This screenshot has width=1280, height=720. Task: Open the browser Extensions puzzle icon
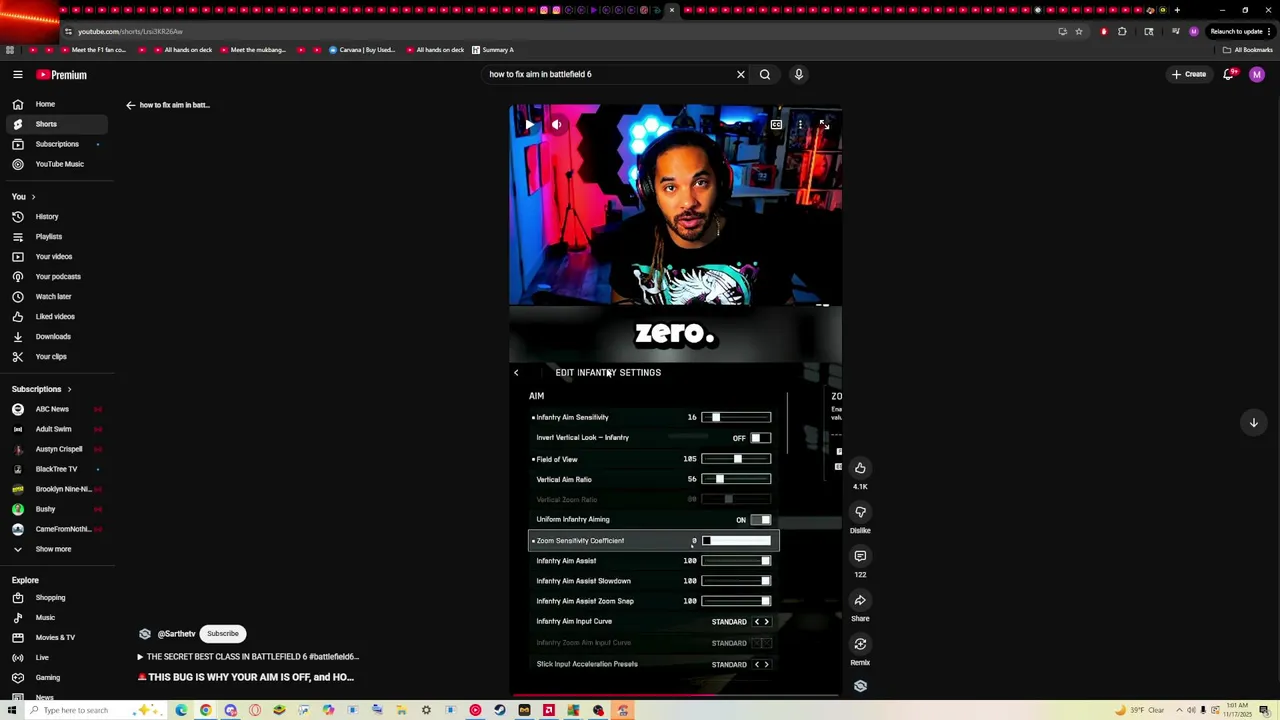click(1122, 31)
